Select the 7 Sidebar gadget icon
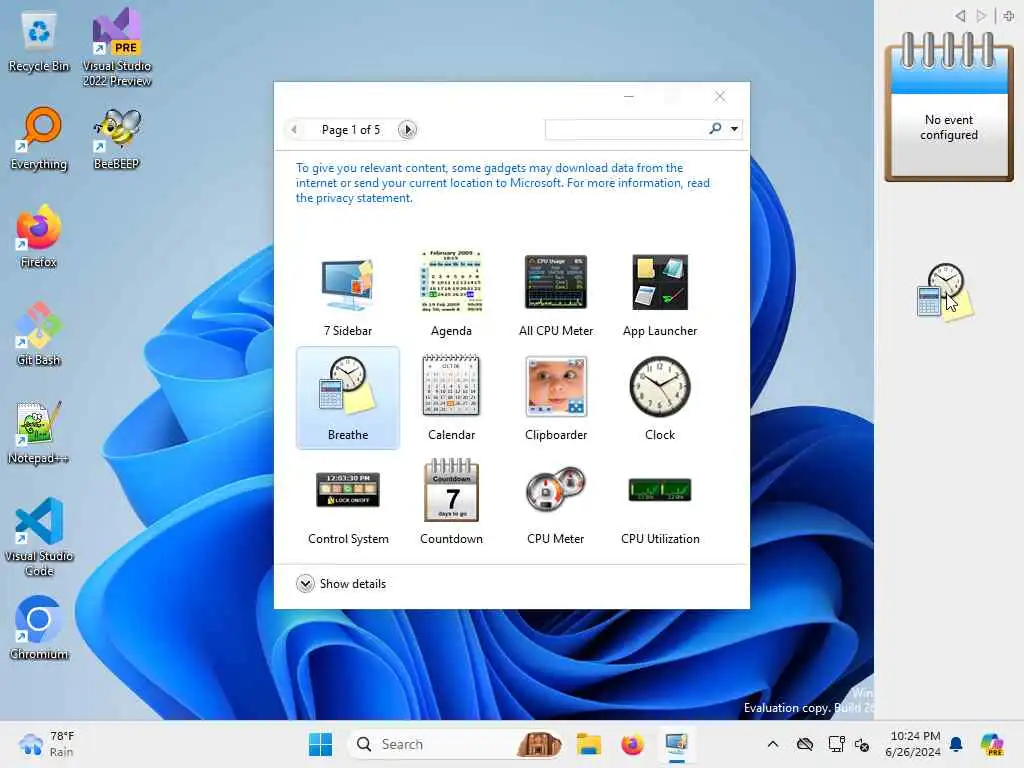This screenshot has height=768, width=1024. (x=347, y=284)
